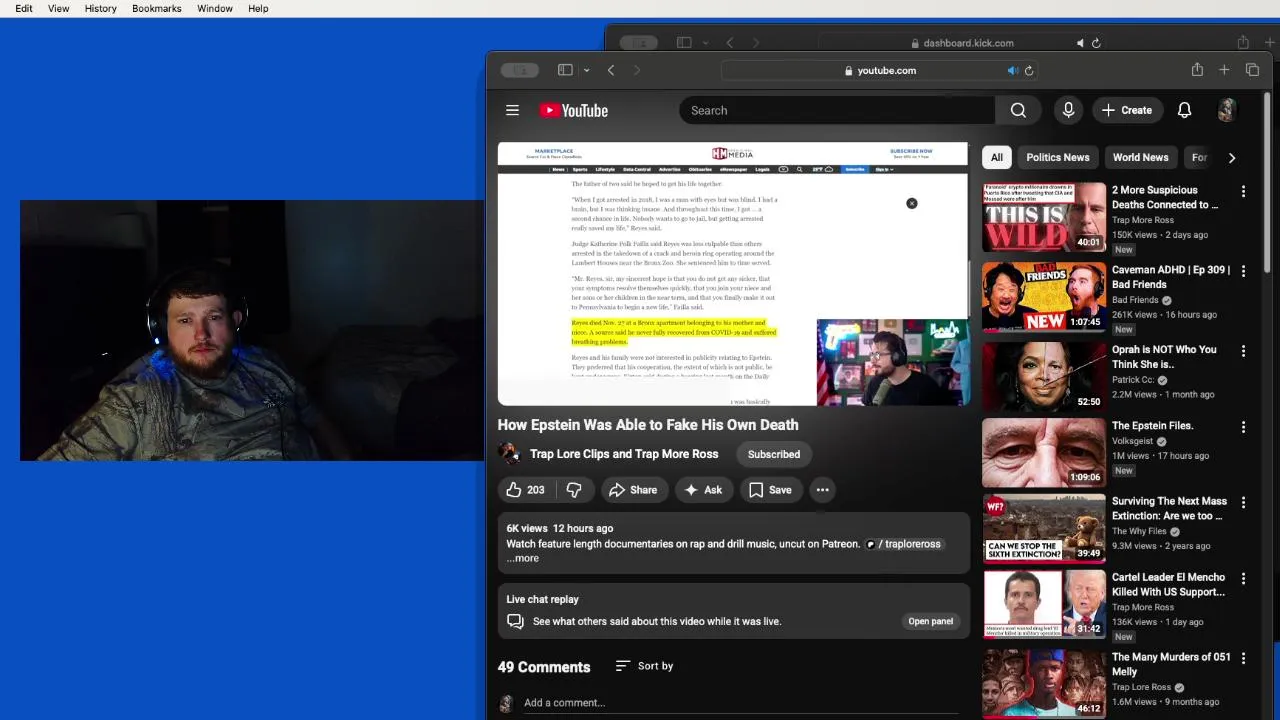1280x720 pixels.
Task: Show the Safari tab overview
Action: pos(1252,70)
